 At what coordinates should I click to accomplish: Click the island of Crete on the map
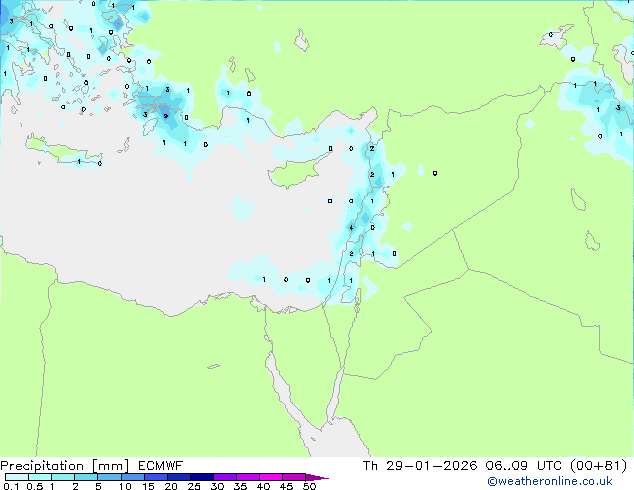click(61, 152)
